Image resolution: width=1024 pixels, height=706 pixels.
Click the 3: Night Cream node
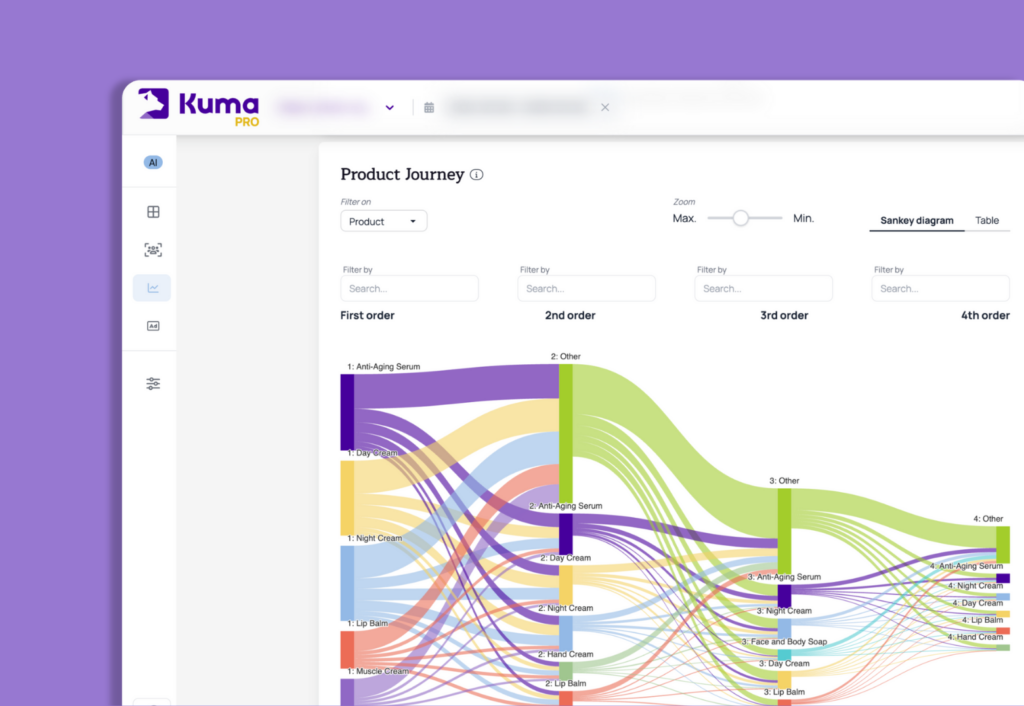pyautogui.click(x=784, y=628)
